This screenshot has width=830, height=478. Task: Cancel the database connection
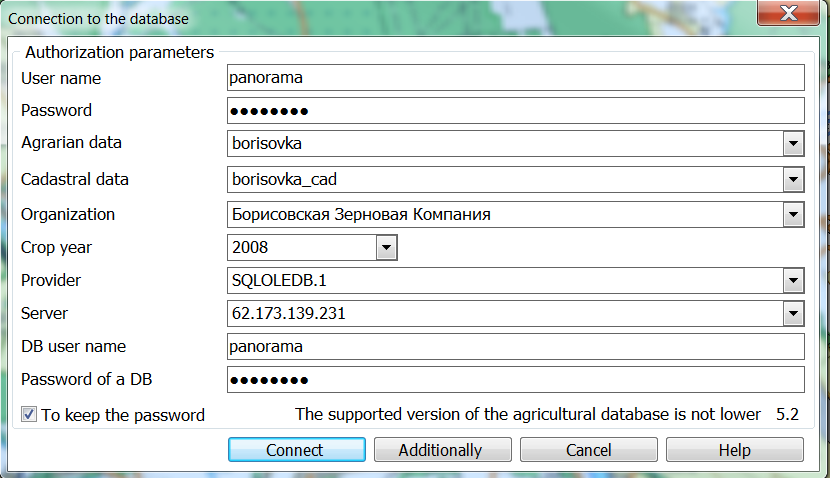pyautogui.click(x=588, y=450)
